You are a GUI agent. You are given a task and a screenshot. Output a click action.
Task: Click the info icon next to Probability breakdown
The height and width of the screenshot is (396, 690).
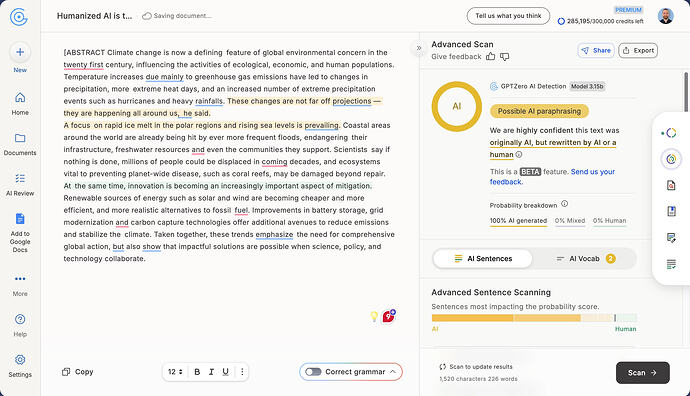[565, 204]
